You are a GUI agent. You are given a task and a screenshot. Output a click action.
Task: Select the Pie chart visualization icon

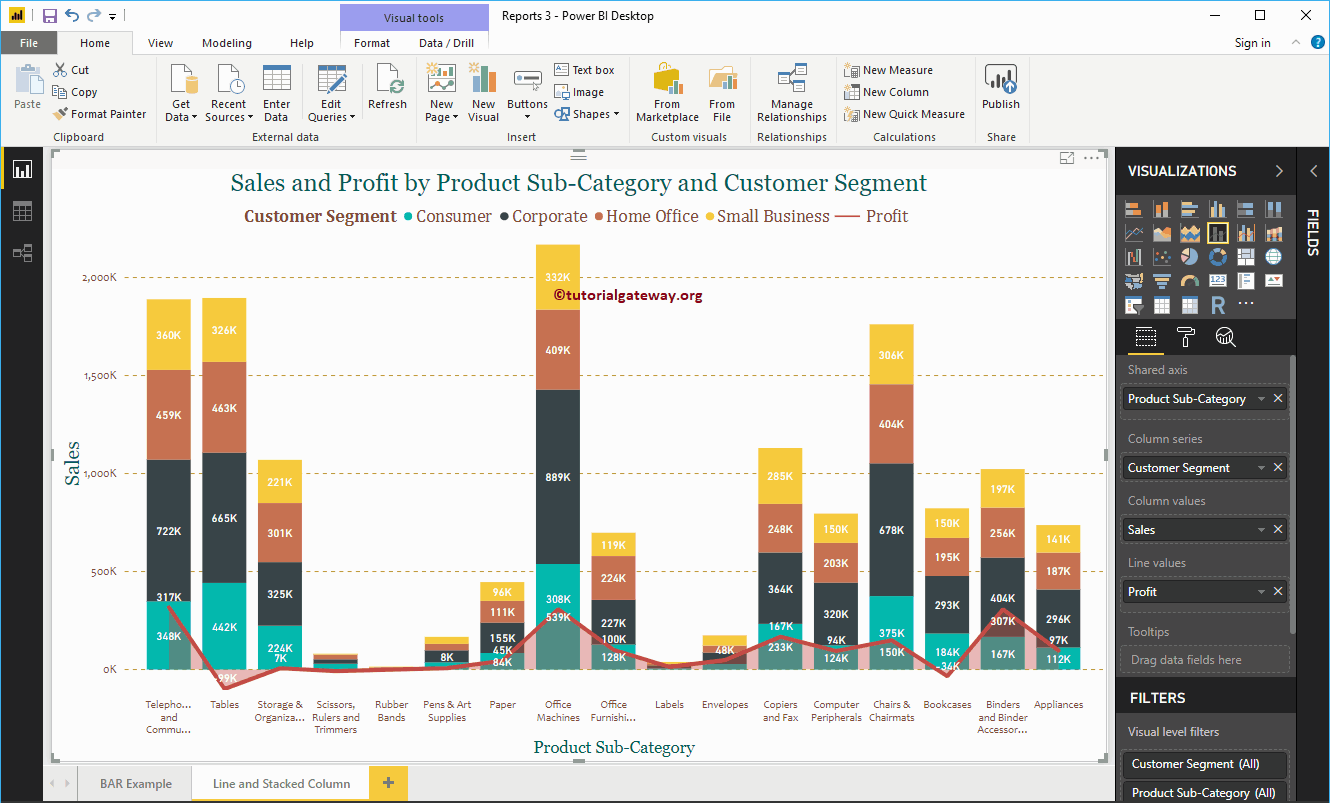[1190, 256]
